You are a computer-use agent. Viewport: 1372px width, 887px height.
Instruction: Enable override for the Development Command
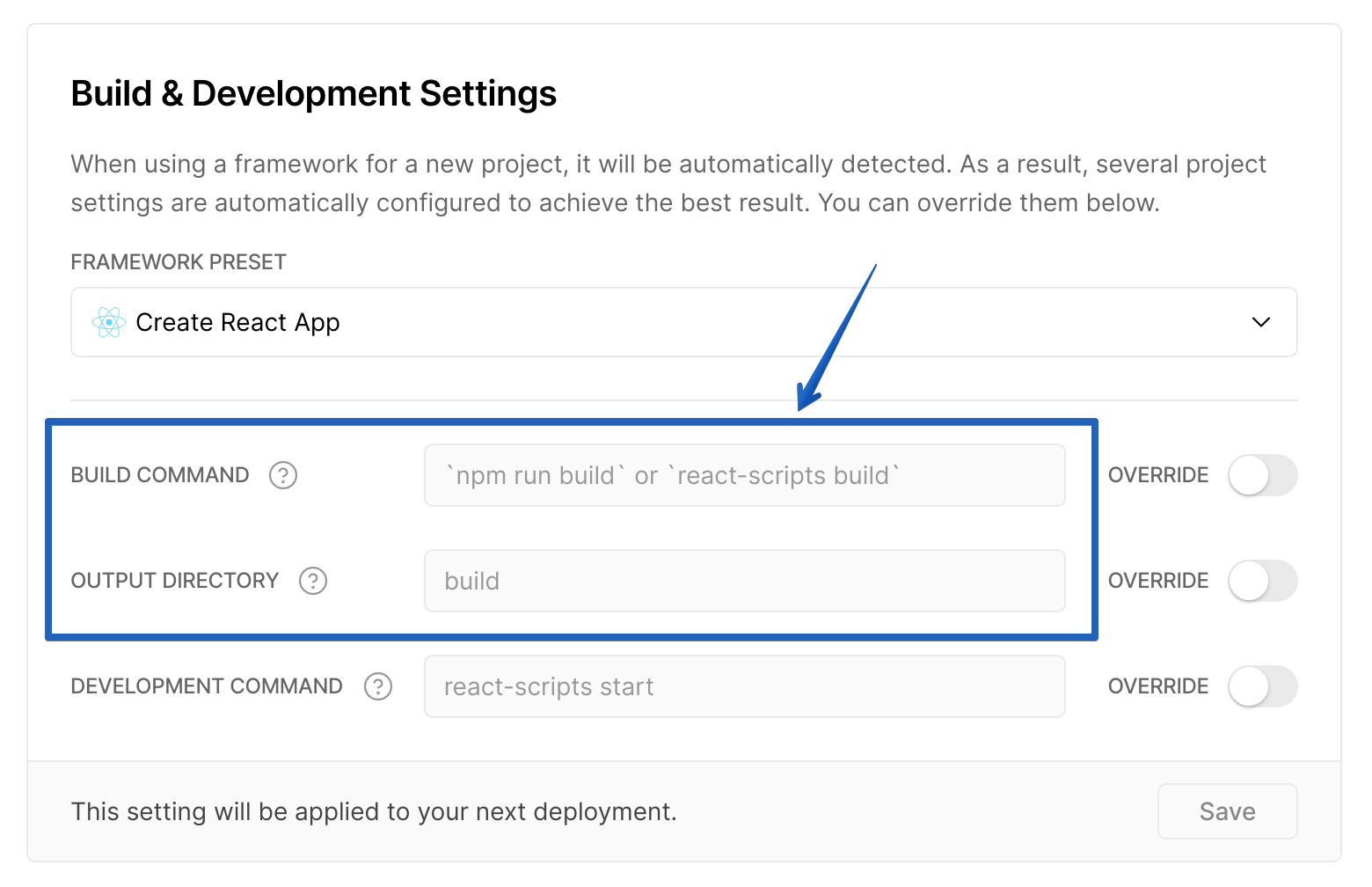point(1263,686)
